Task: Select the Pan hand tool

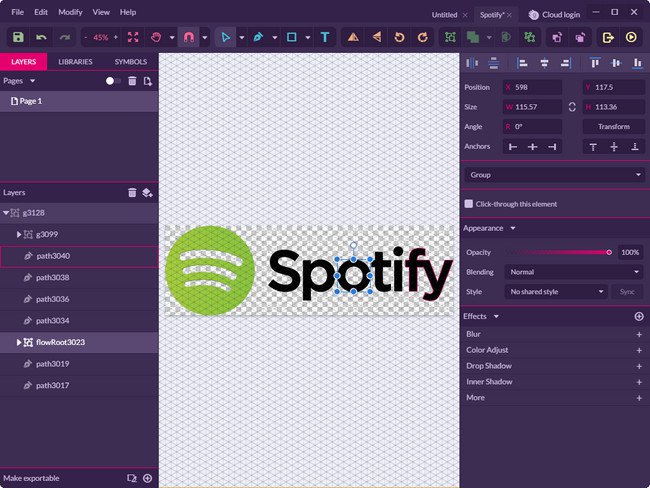Action: (x=156, y=37)
